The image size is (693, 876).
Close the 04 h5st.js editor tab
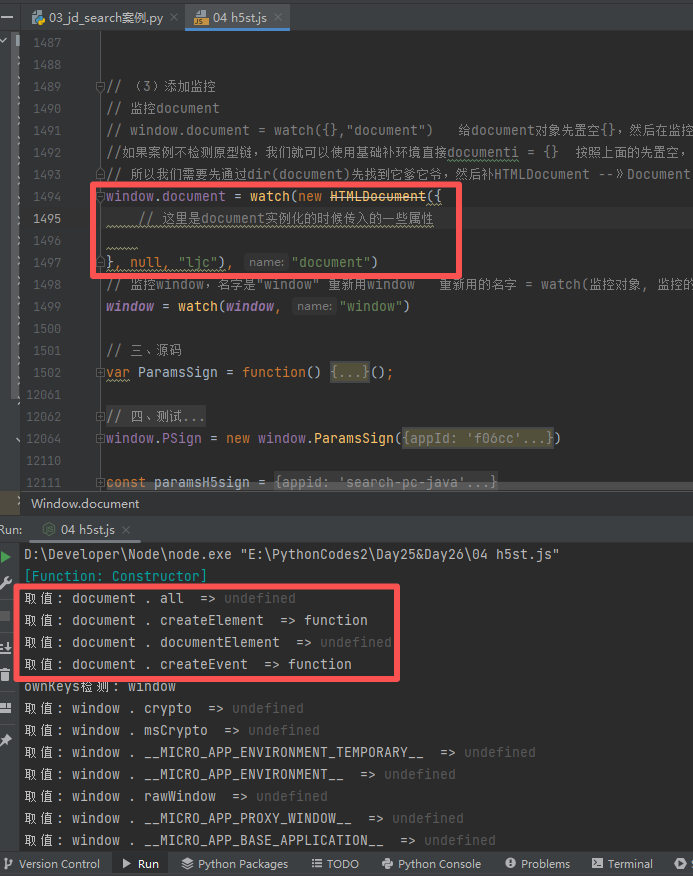[x=278, y=18]
